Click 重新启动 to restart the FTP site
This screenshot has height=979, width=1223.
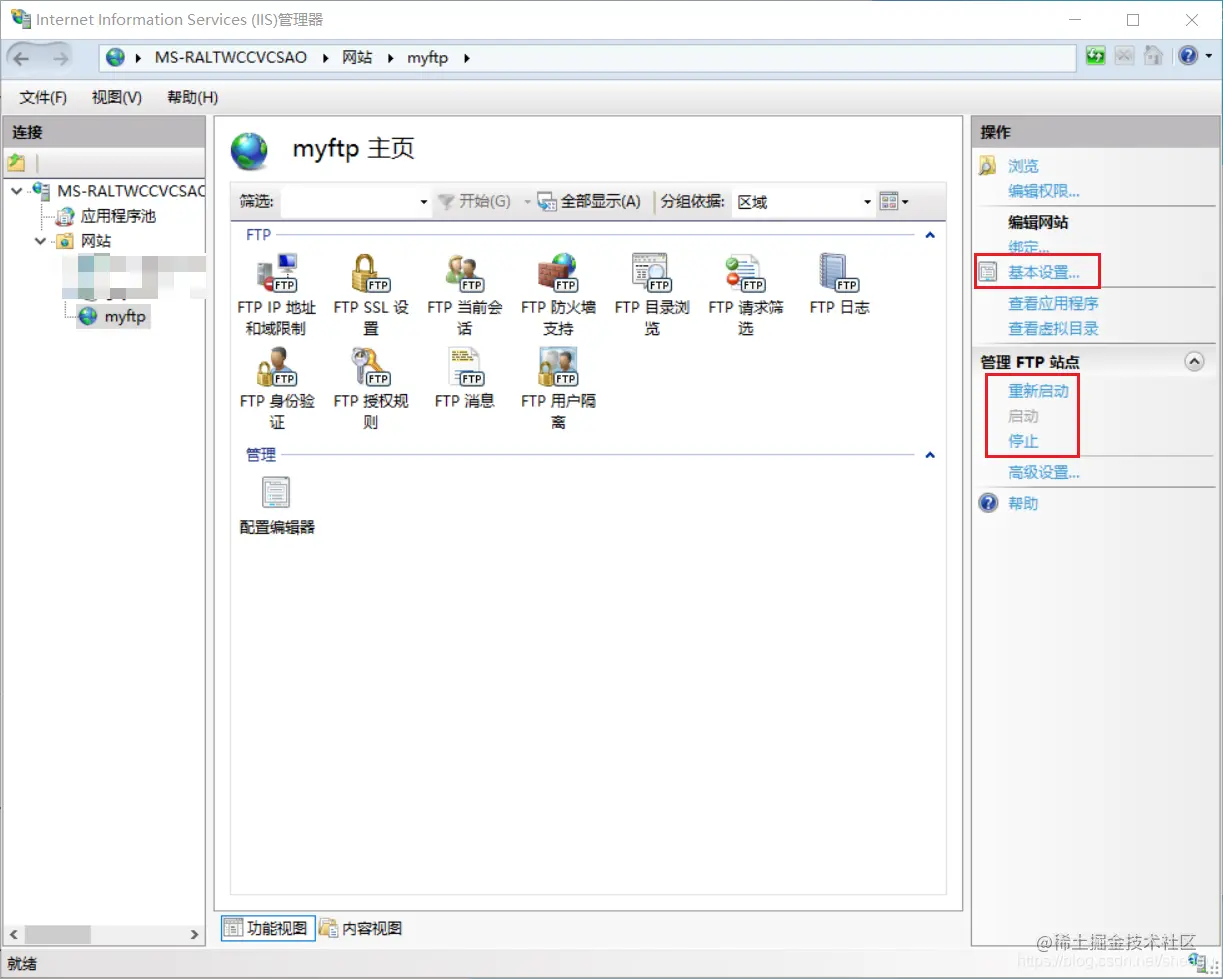(1039, 391)
